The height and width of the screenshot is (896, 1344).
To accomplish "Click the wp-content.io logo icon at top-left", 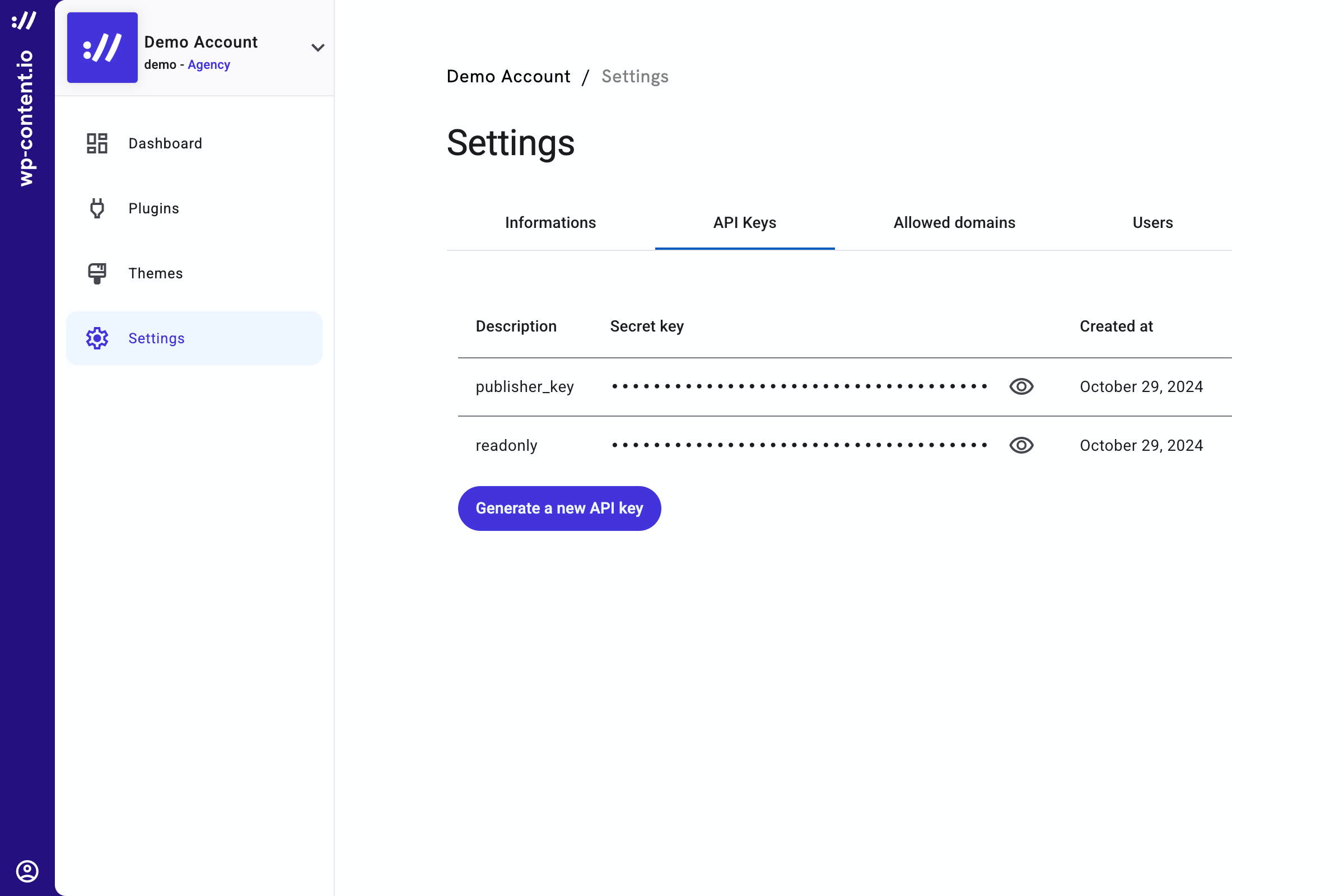I will [24, 21].
